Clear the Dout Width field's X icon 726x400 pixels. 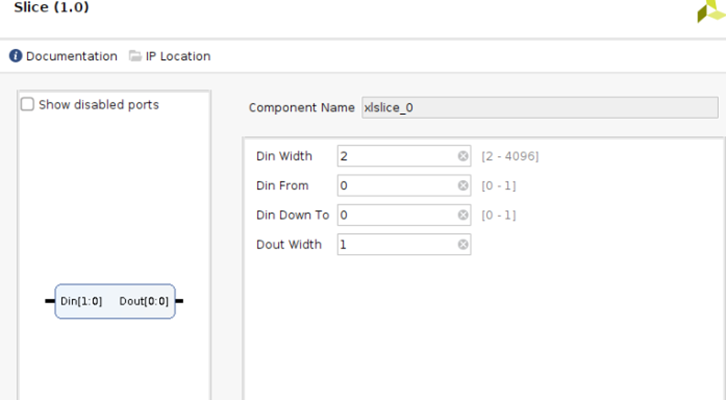tap(463, 245)
